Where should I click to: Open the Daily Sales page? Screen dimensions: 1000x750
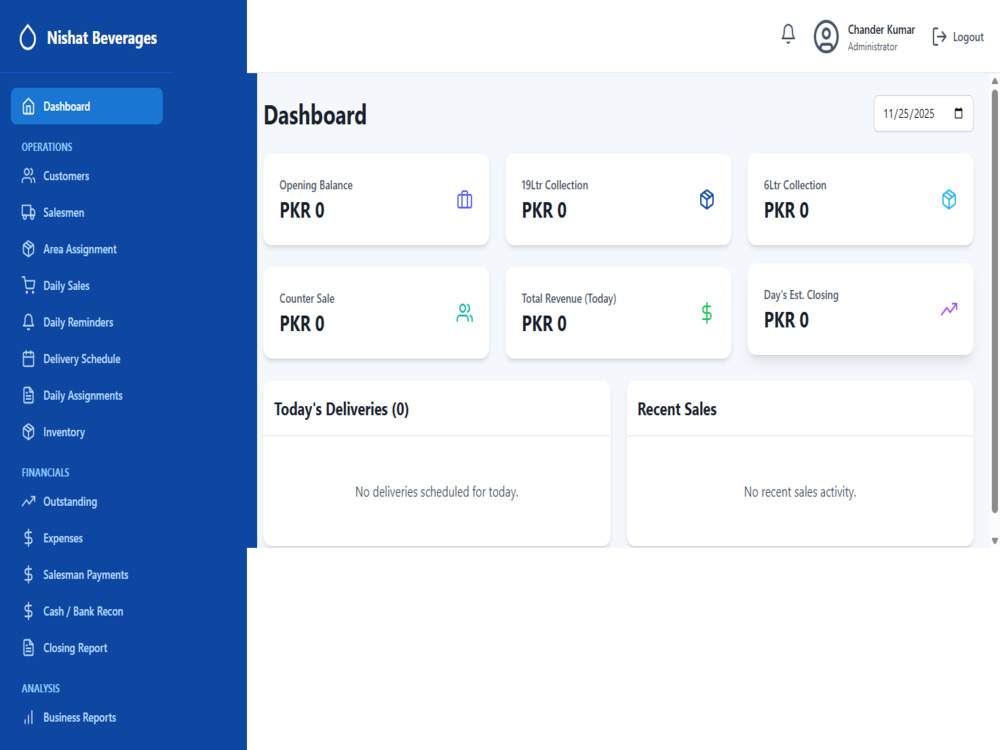66,286
